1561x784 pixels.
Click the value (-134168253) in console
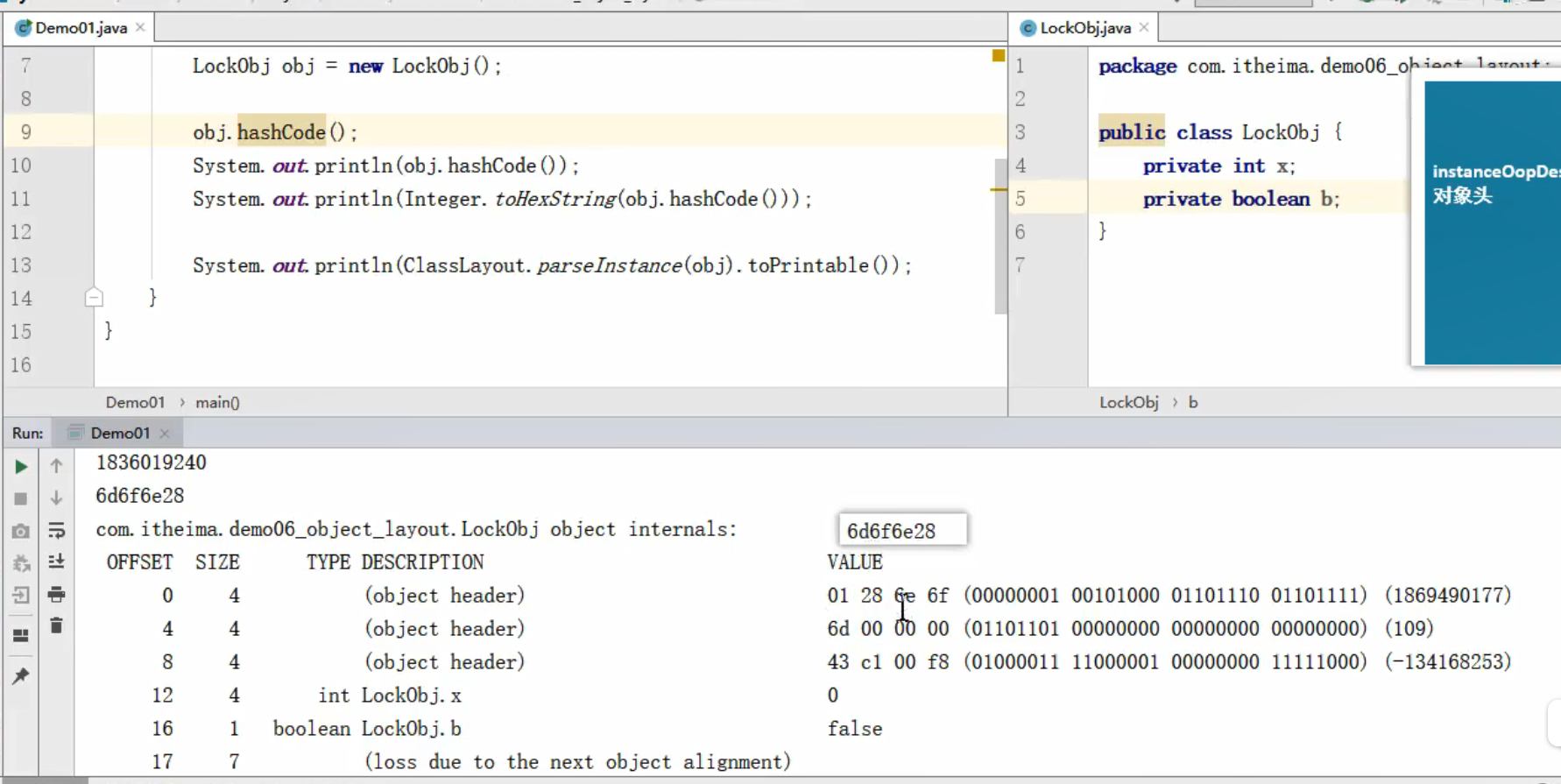click(x=1448, y=662)
